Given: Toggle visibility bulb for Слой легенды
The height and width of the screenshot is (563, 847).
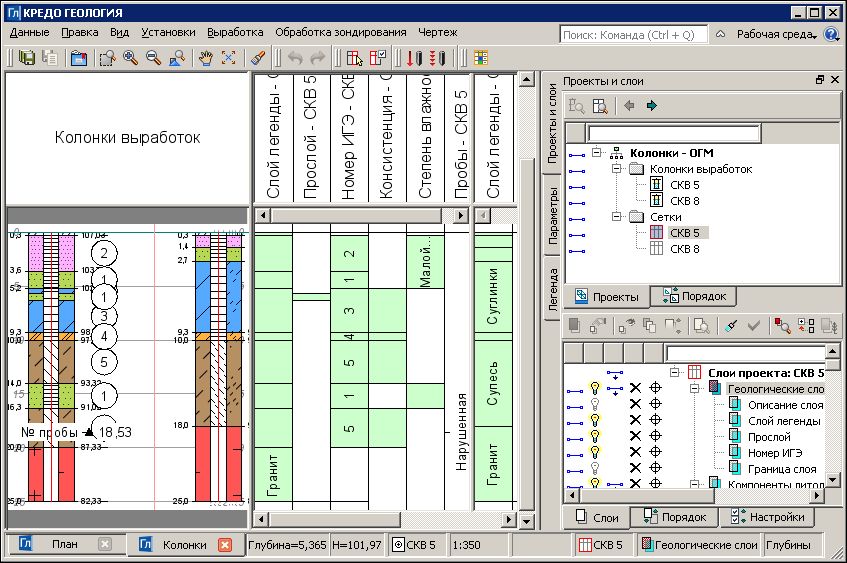Looking at the screenshot, I should (595, 420).
